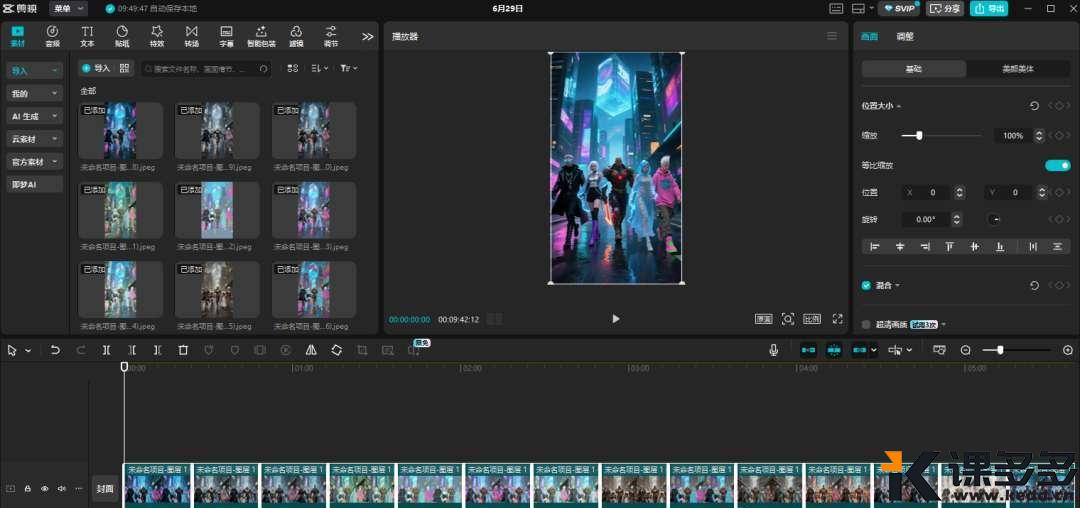Expand the 云素材 sidebar category
This screenshot has width=1080, height=508.
click(34, 138)
